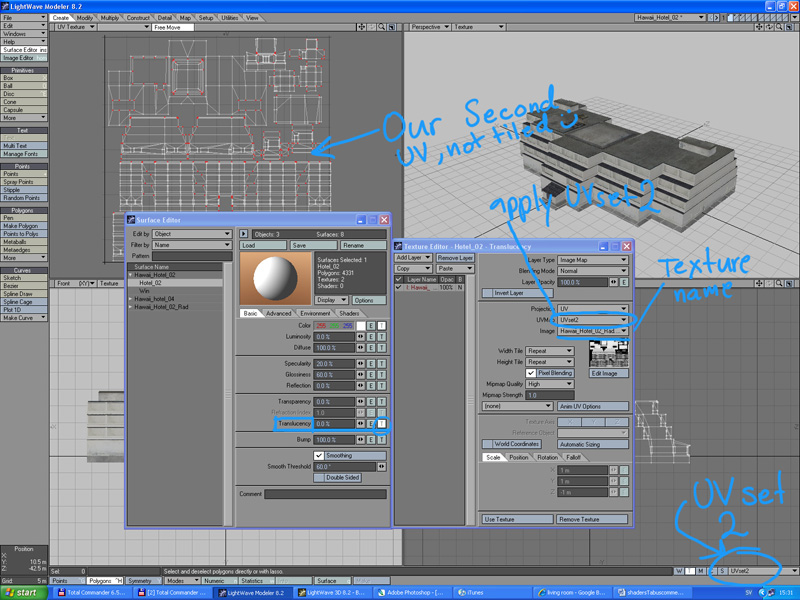Image resolution: width=800 pixels, height=600 pixels.
Task: Open the Projection dropdown
Action: click(593, 309)
